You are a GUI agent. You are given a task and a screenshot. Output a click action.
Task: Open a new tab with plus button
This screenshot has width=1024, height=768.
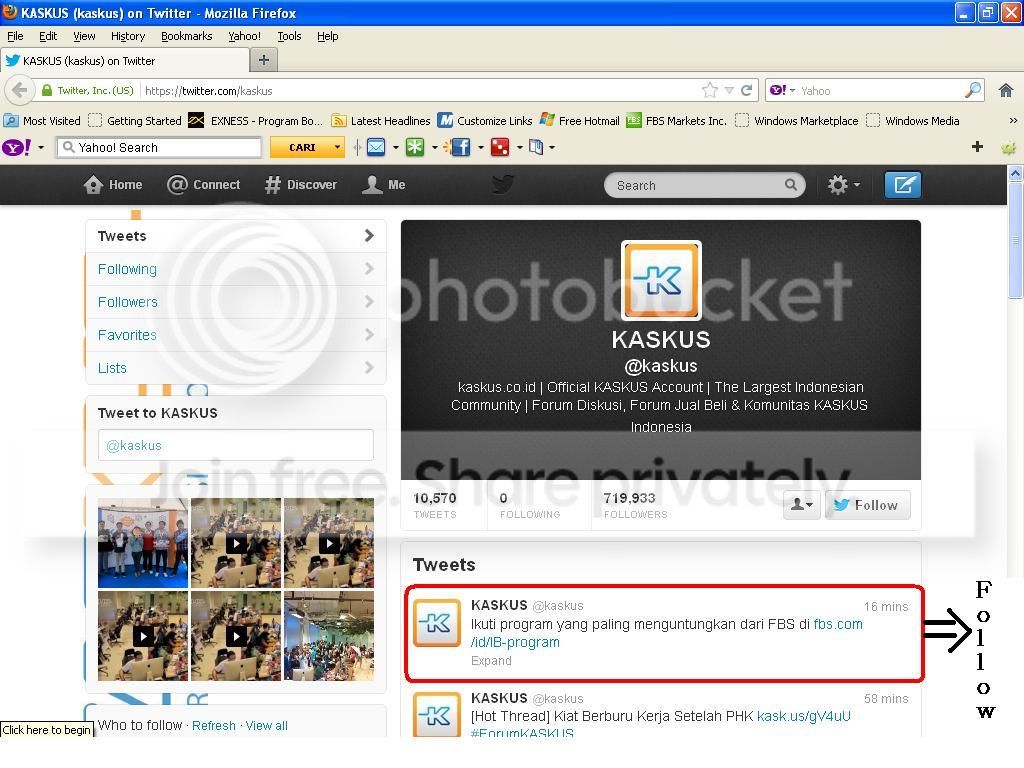point(264,60)
